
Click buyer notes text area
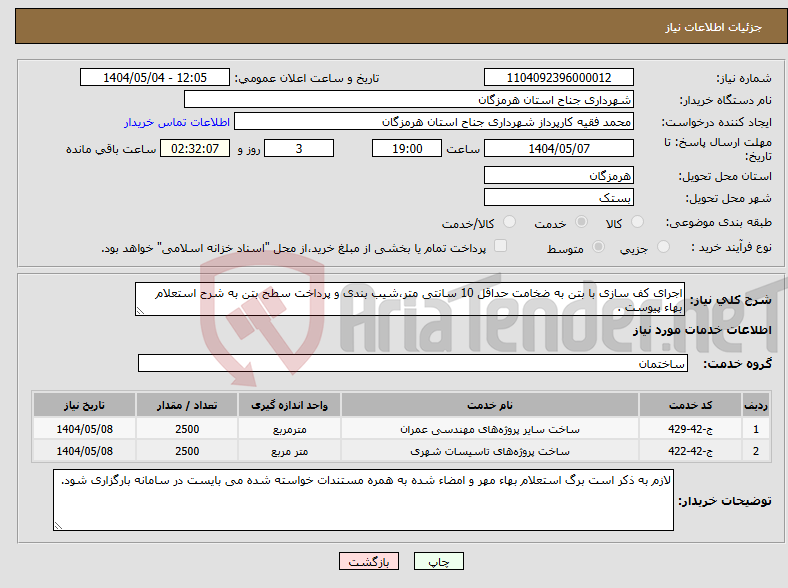pyautogui.click(x=363, y=500)
